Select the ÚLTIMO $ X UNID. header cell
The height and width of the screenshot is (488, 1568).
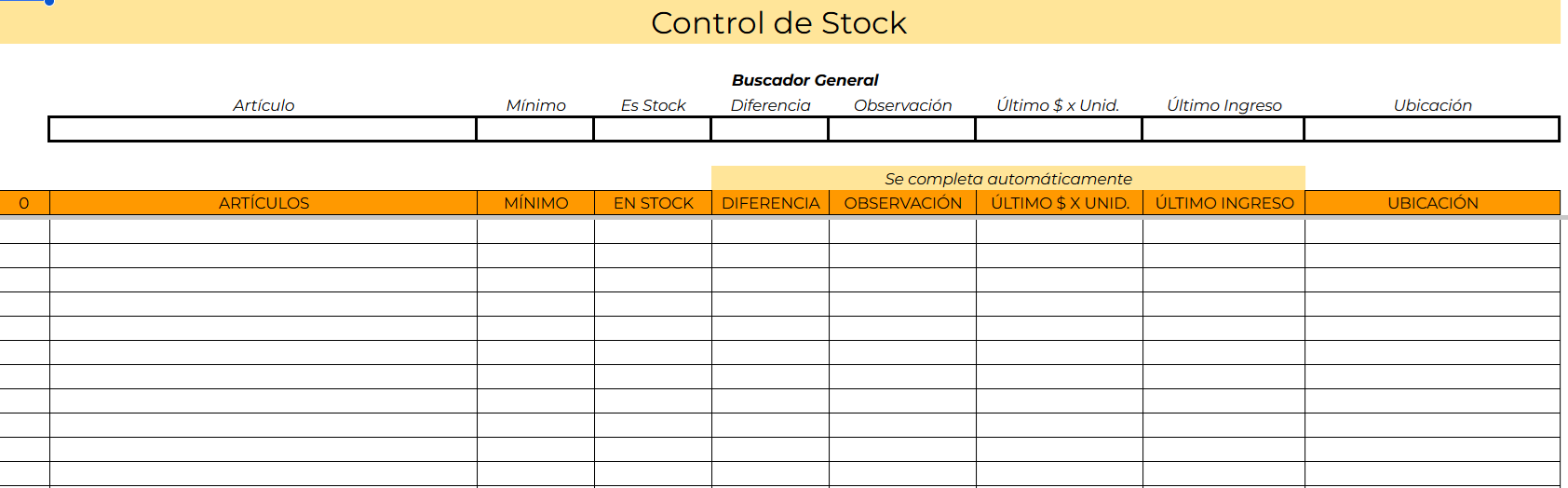tap(1060, 203)
